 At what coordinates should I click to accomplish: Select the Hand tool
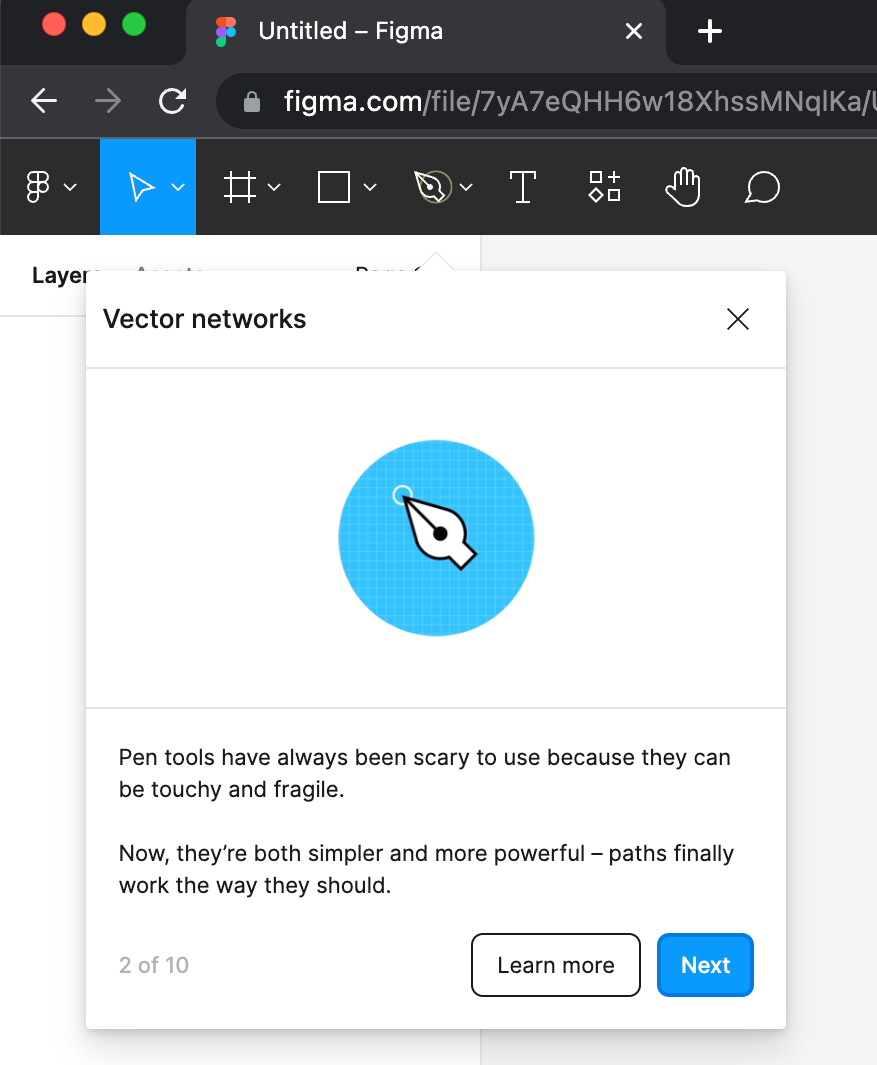pyautogui.click(x=683, y=187)
